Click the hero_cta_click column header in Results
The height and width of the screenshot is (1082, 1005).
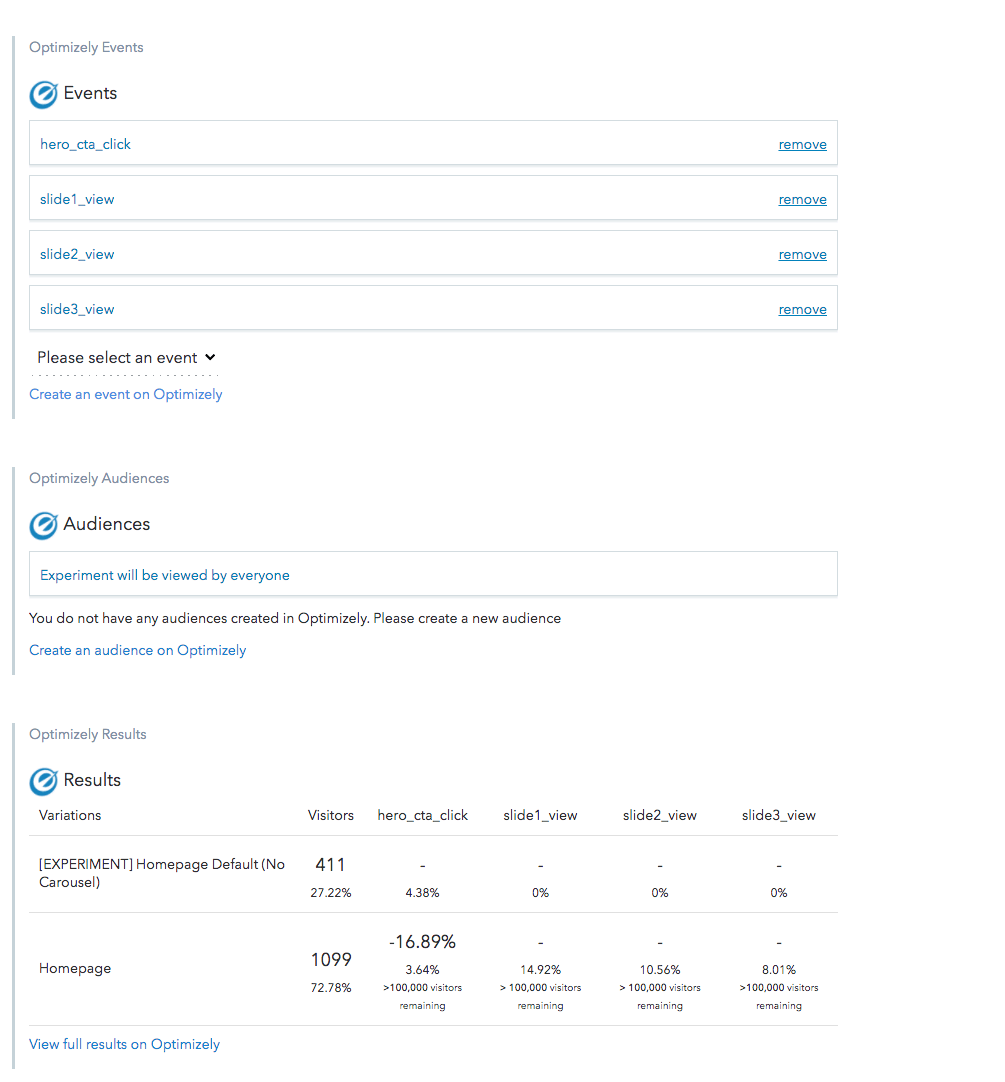click(422, 816)
